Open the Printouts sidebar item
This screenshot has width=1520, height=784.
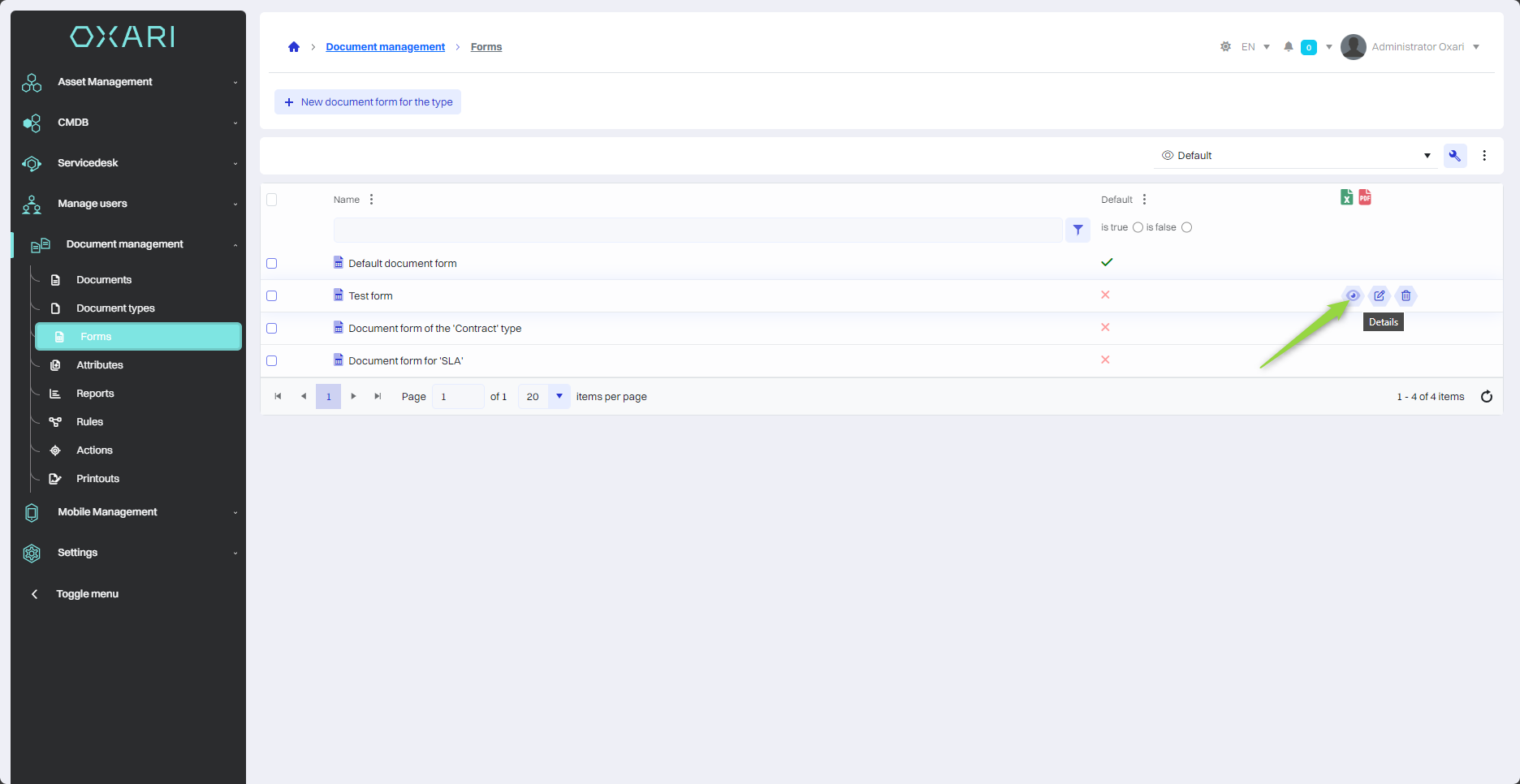click(97, 479)
